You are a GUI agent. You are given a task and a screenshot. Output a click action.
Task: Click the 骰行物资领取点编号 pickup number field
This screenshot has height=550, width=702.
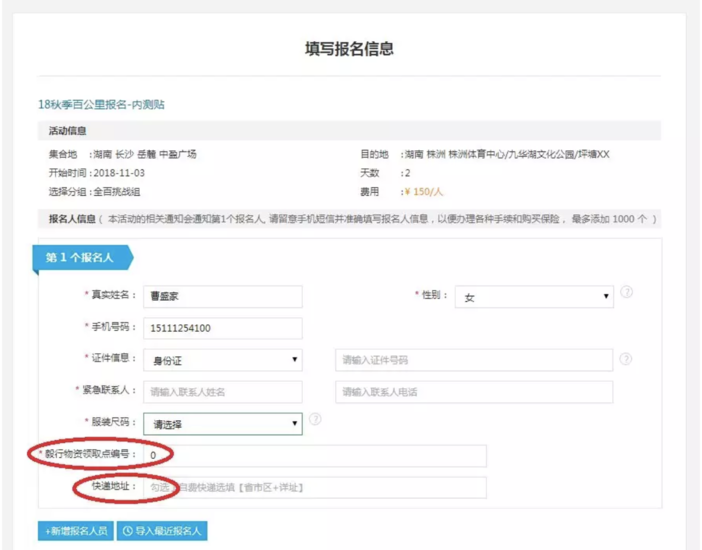tap(315, 456)
